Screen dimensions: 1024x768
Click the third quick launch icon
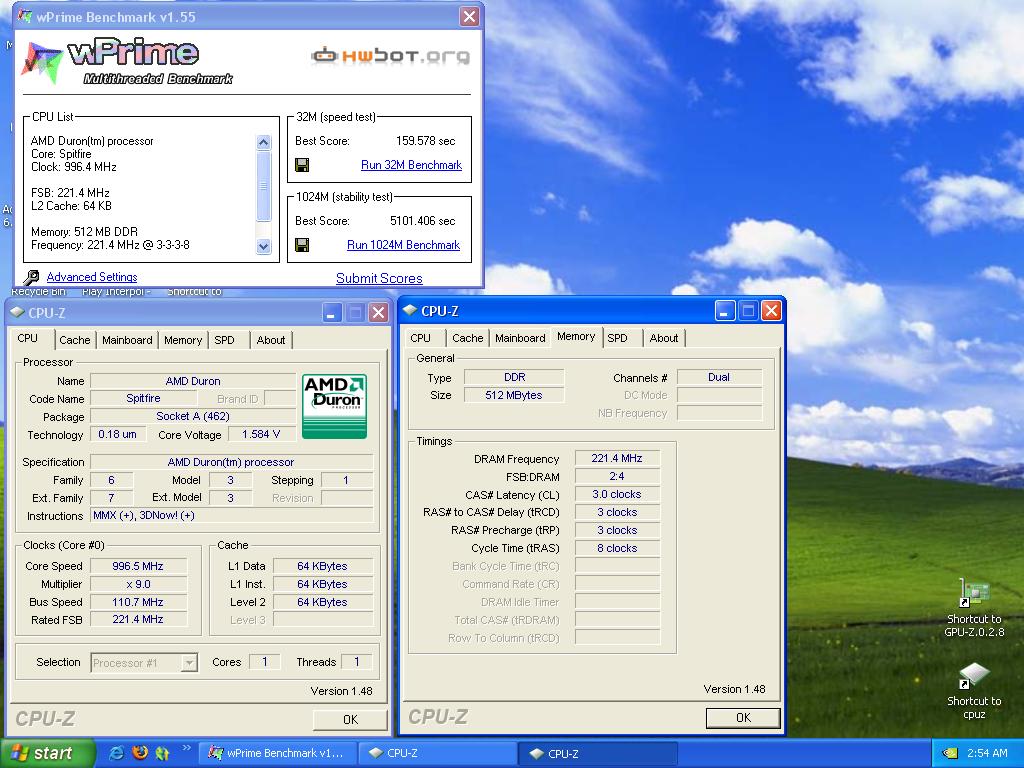(x=162, y=753)
